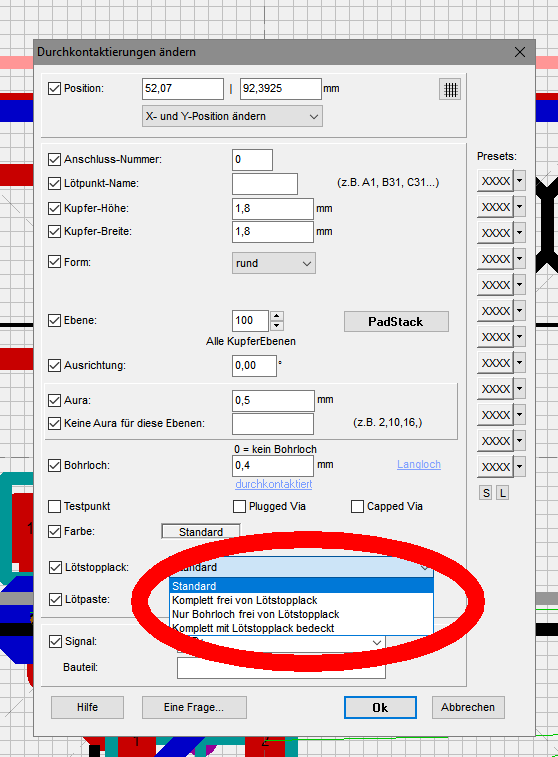Click the Abbrechen button
Screen dimensions: 558x757
(468, 707)
